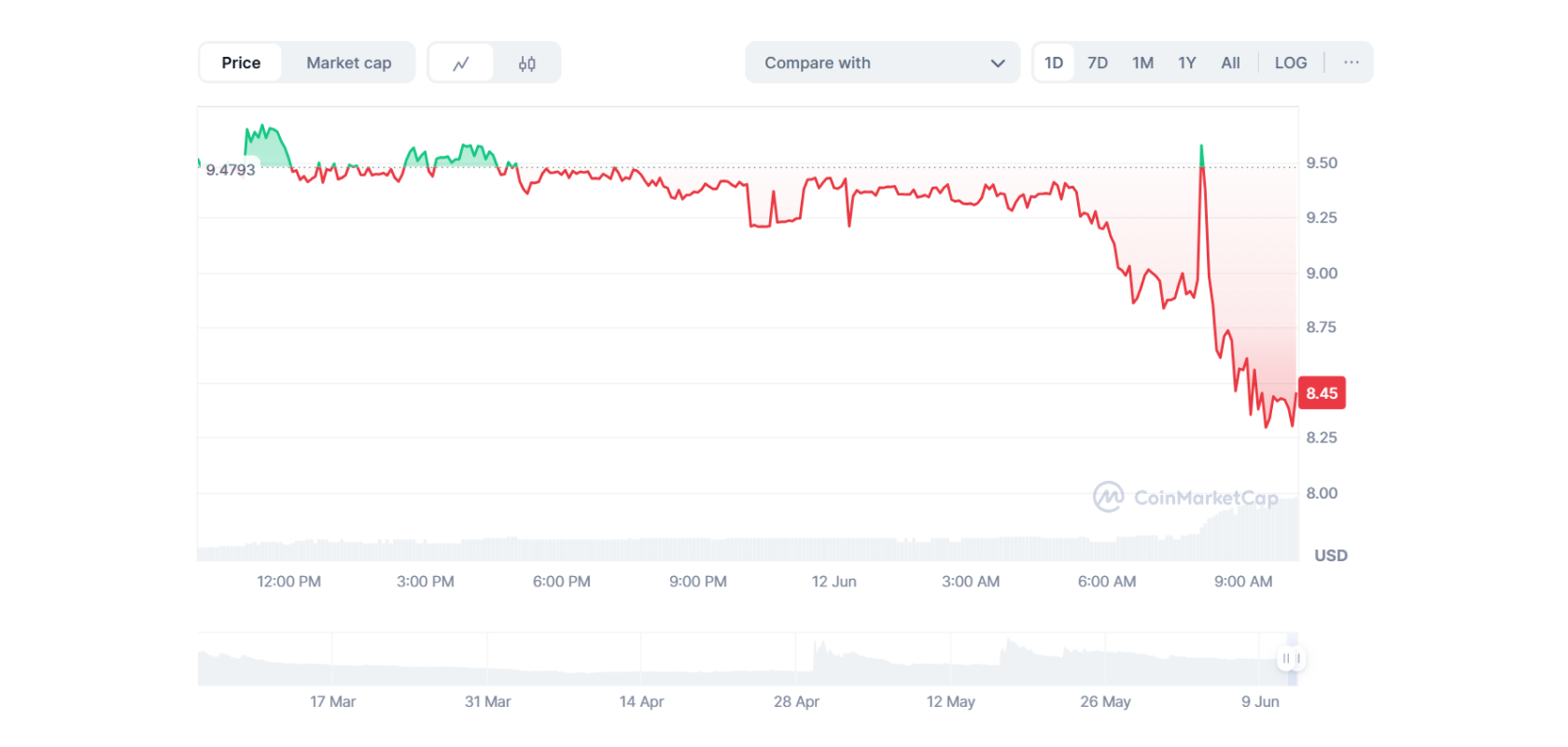The height and width of the screenshot is (747, 1568).
Task: Choose the 1D time range
Action: click(1054, 63)
